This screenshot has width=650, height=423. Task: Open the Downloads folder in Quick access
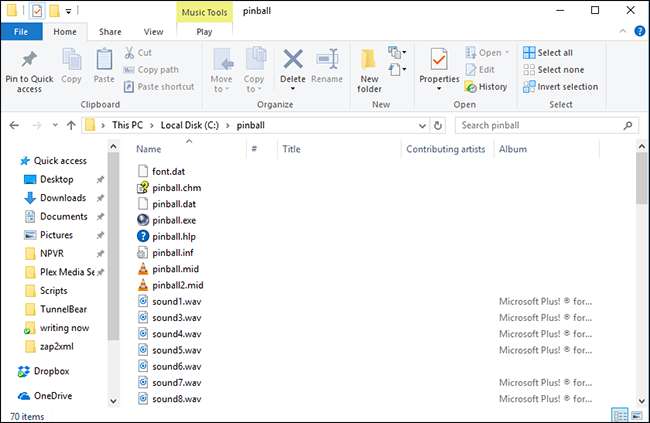click(x=62, y=198)
